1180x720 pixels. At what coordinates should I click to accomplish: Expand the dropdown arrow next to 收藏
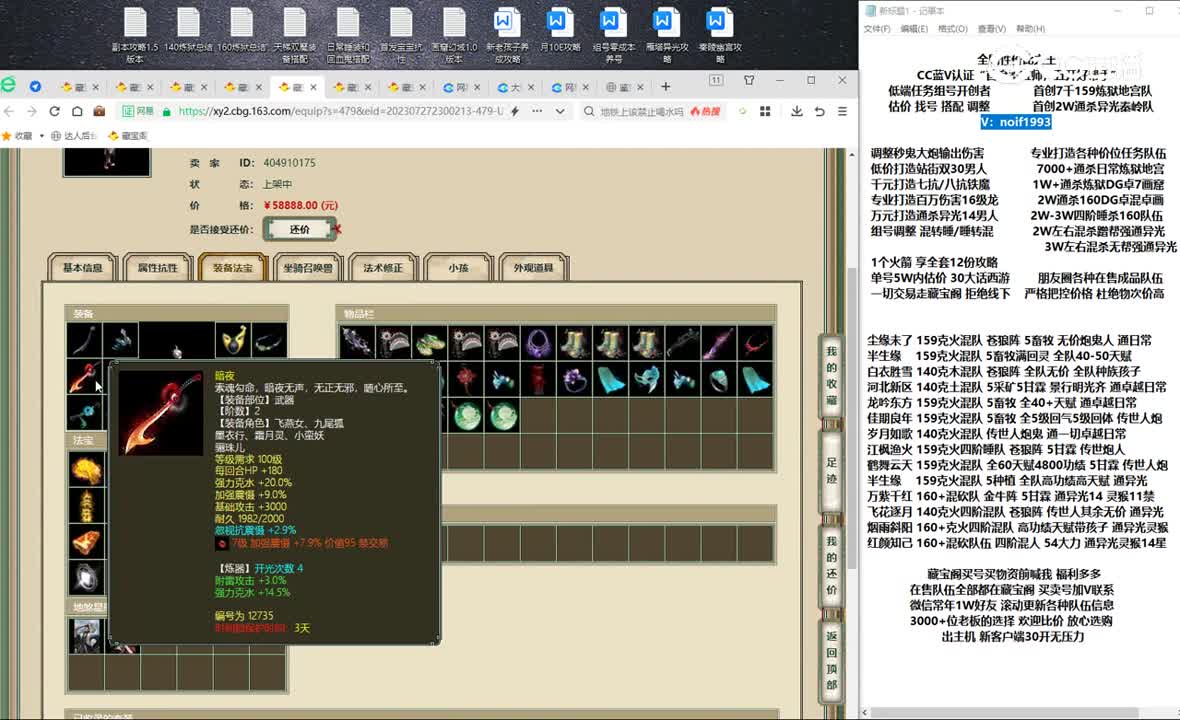[41, 135]
